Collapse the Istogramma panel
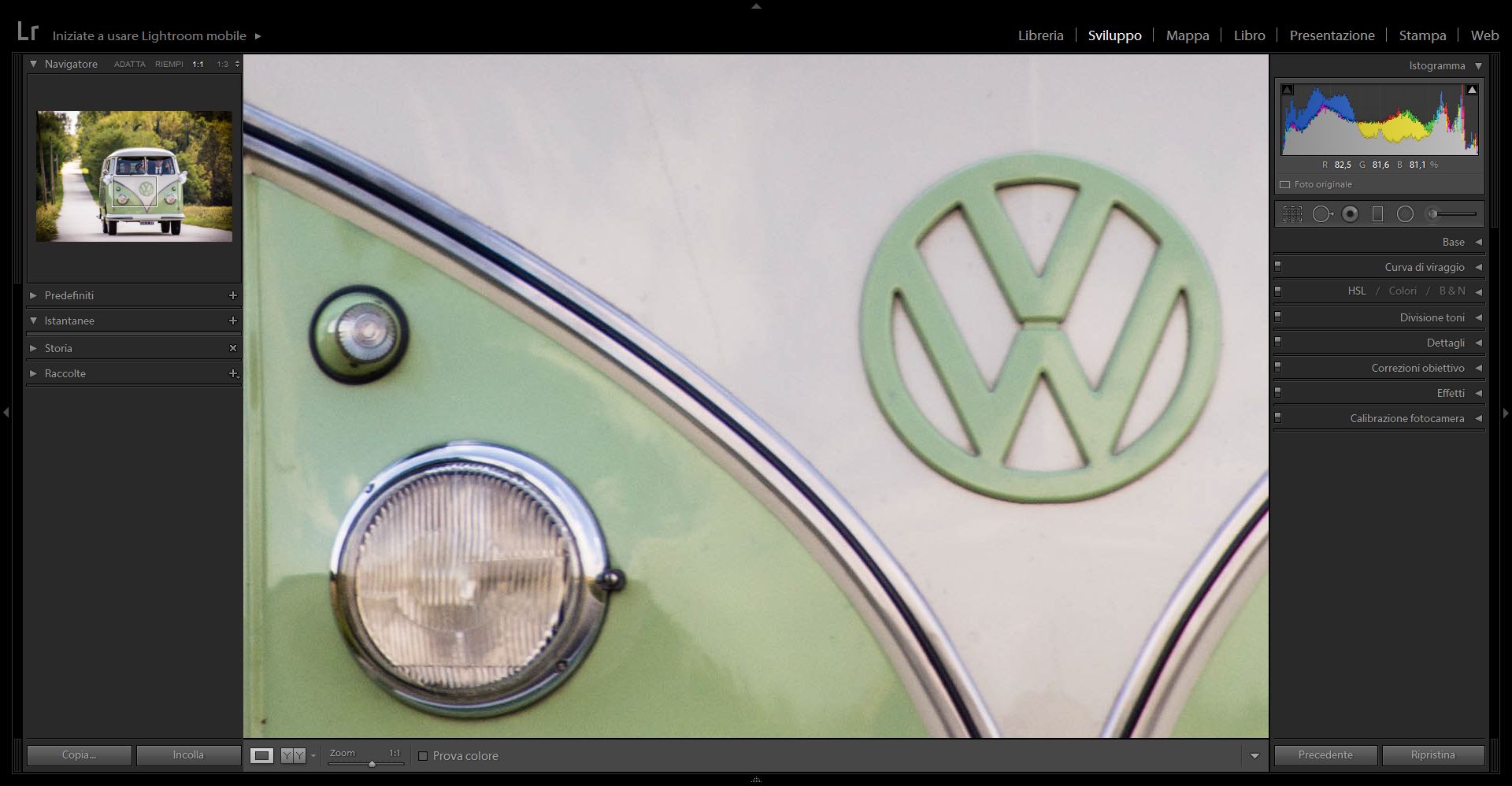1512x786 pixels. 1478,66
